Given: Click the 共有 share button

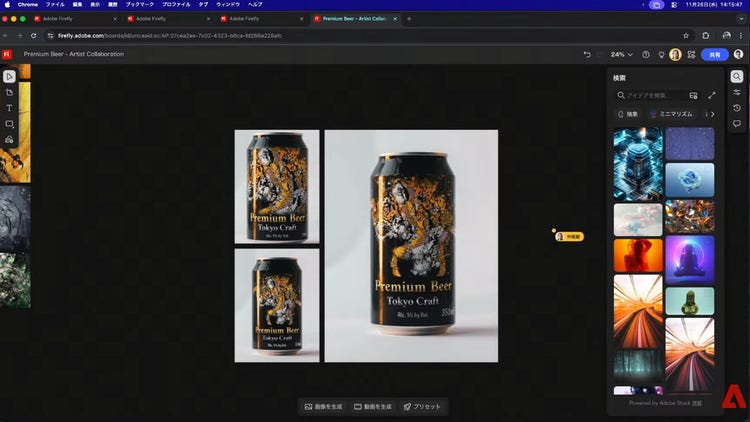Looking at the screenshot, I should 714,54.
